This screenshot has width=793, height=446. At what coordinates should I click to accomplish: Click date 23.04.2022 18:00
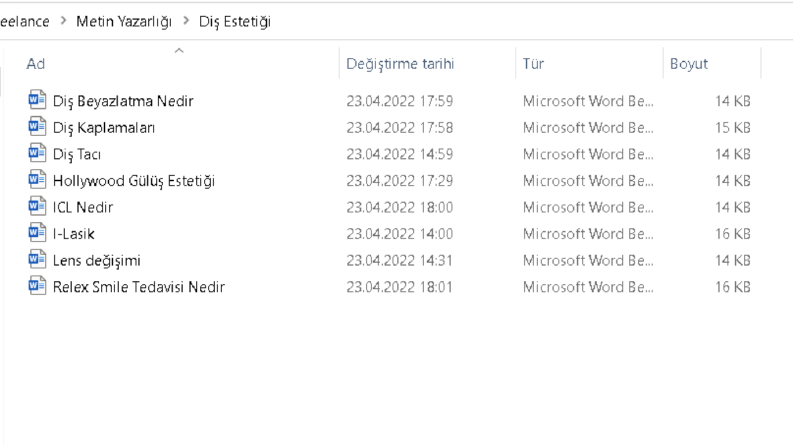[400, 207]
